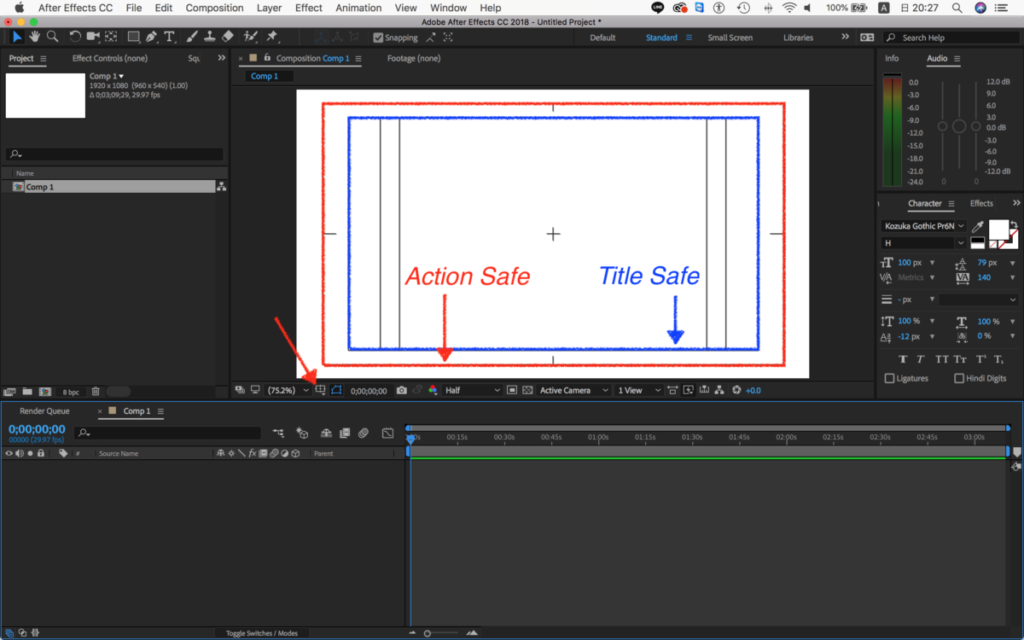Select the Eraser tool

click(227, 37)
